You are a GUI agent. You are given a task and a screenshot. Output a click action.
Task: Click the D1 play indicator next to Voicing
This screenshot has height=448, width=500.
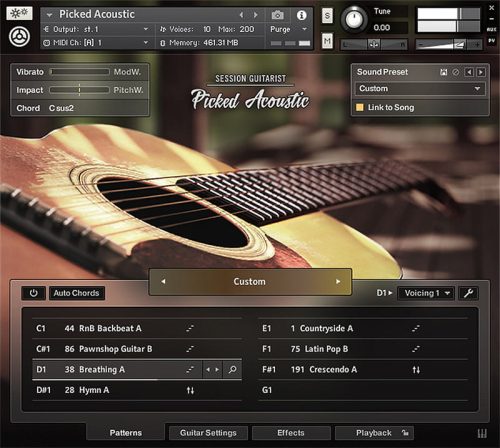pyautogui.click(x=384, y=293)
